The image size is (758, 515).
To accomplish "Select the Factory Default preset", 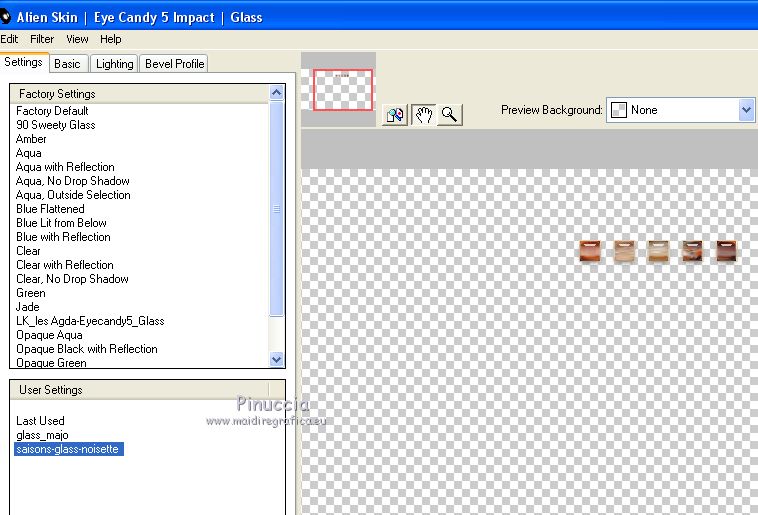I will click(x=52, y=111).
